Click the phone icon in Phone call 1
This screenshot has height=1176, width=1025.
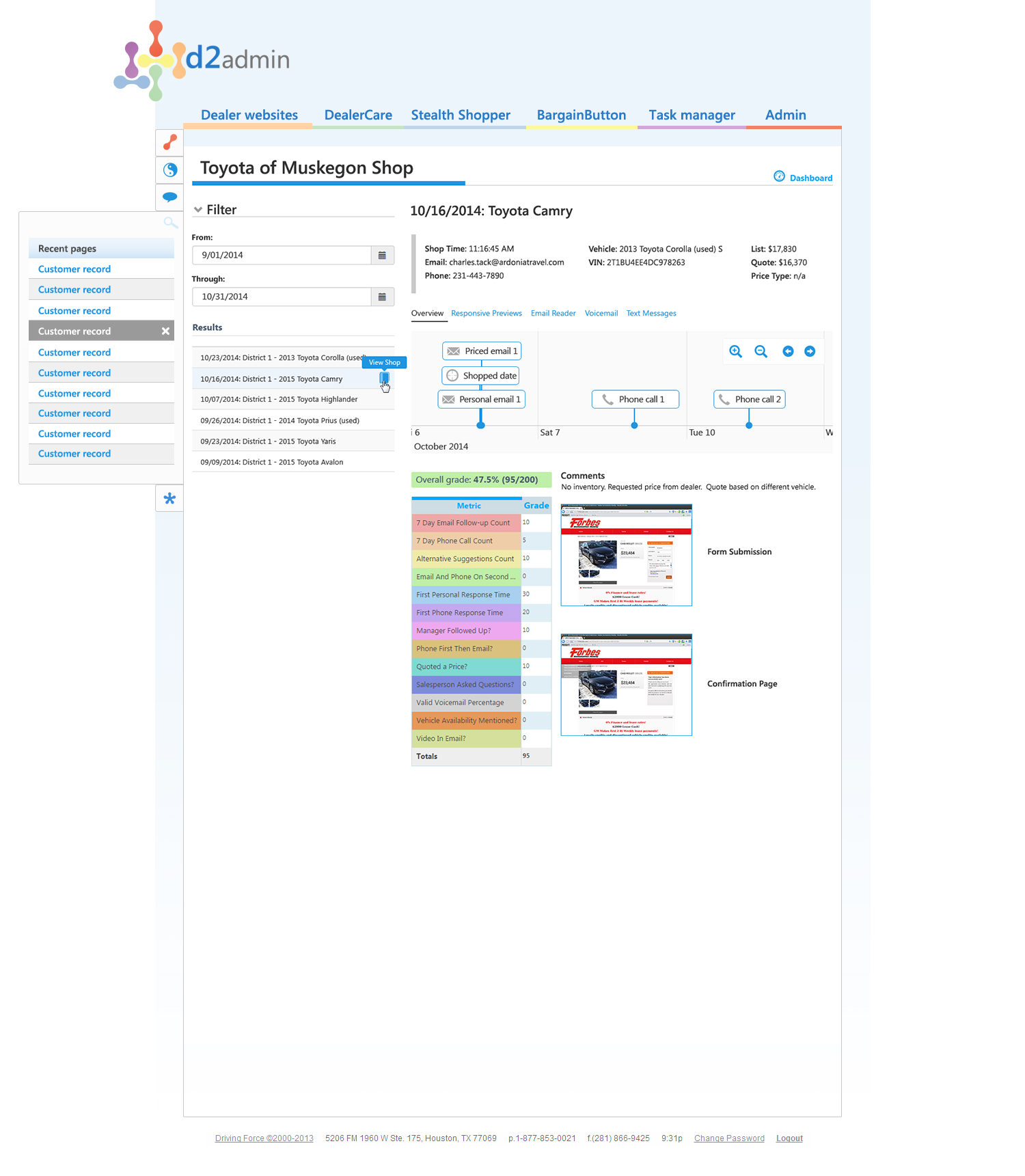click(607, 400)
